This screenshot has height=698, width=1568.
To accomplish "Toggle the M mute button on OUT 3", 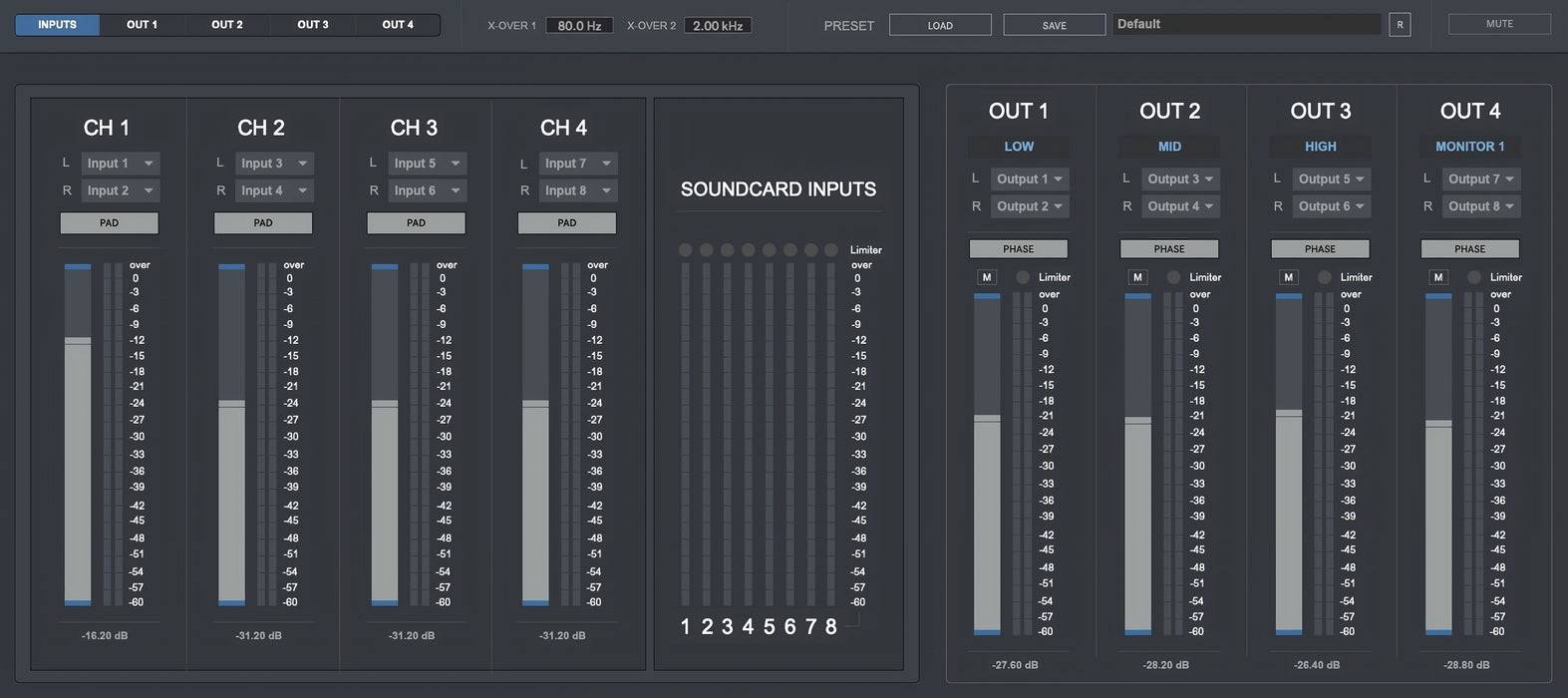I will point(1288,277).
